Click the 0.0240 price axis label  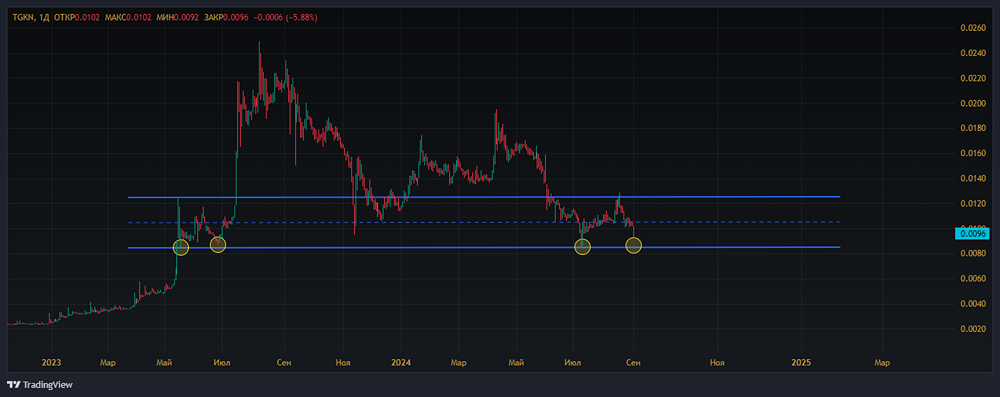click(973, 53)
